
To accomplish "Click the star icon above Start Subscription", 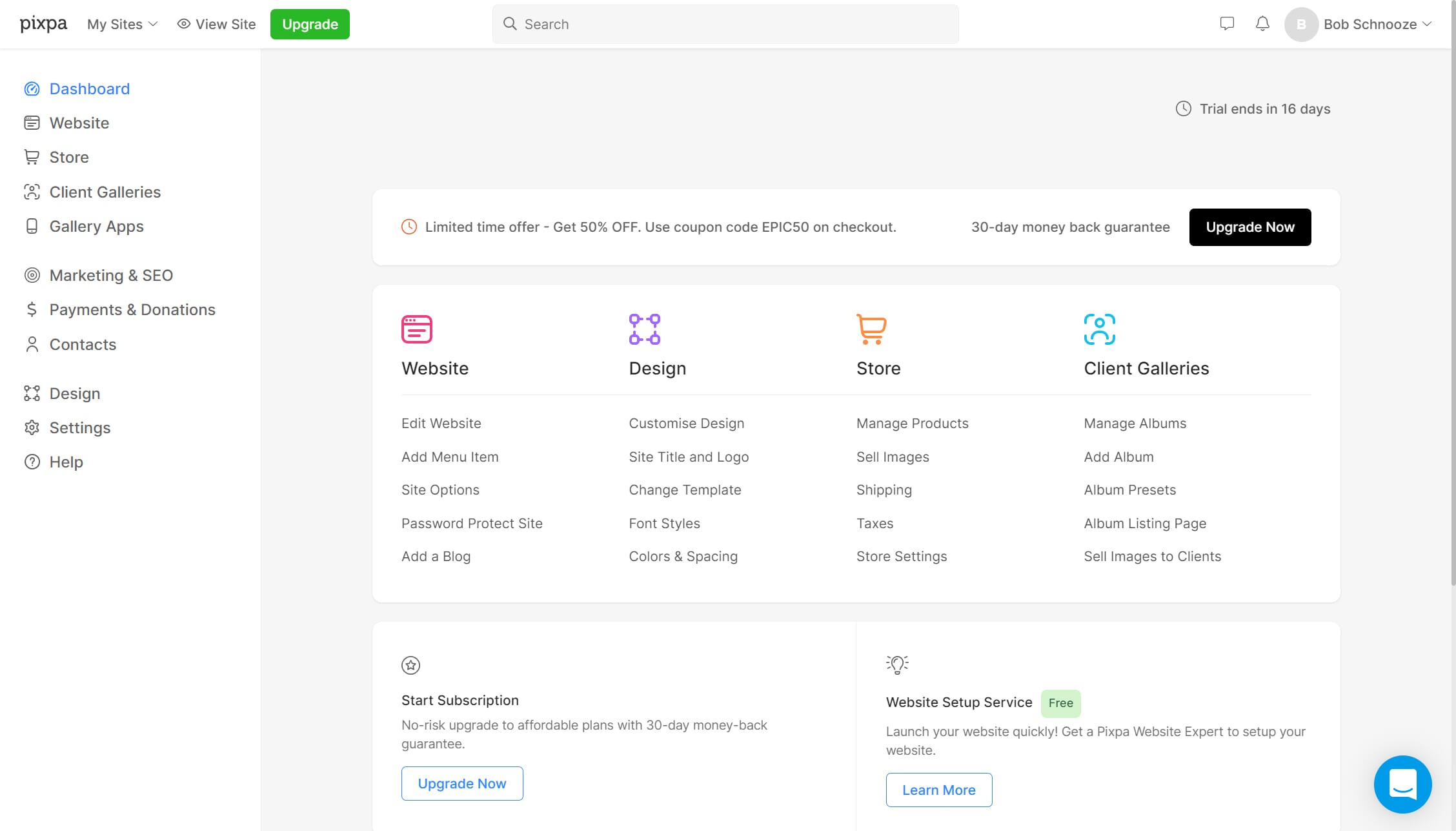I will (410, 665).
